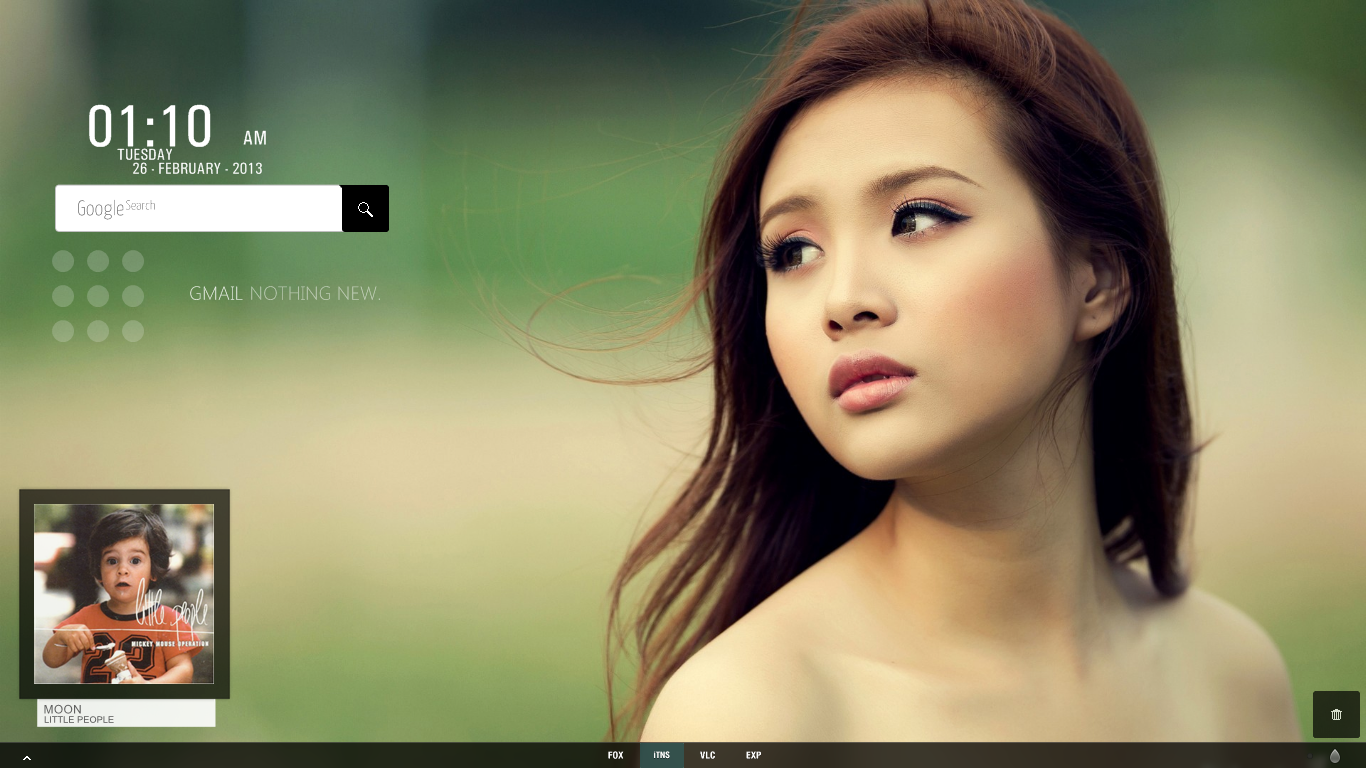Click the MOON track title
Image resolution: width=1366 pixels, height=768 pixels.
click(x=63, y=709)
